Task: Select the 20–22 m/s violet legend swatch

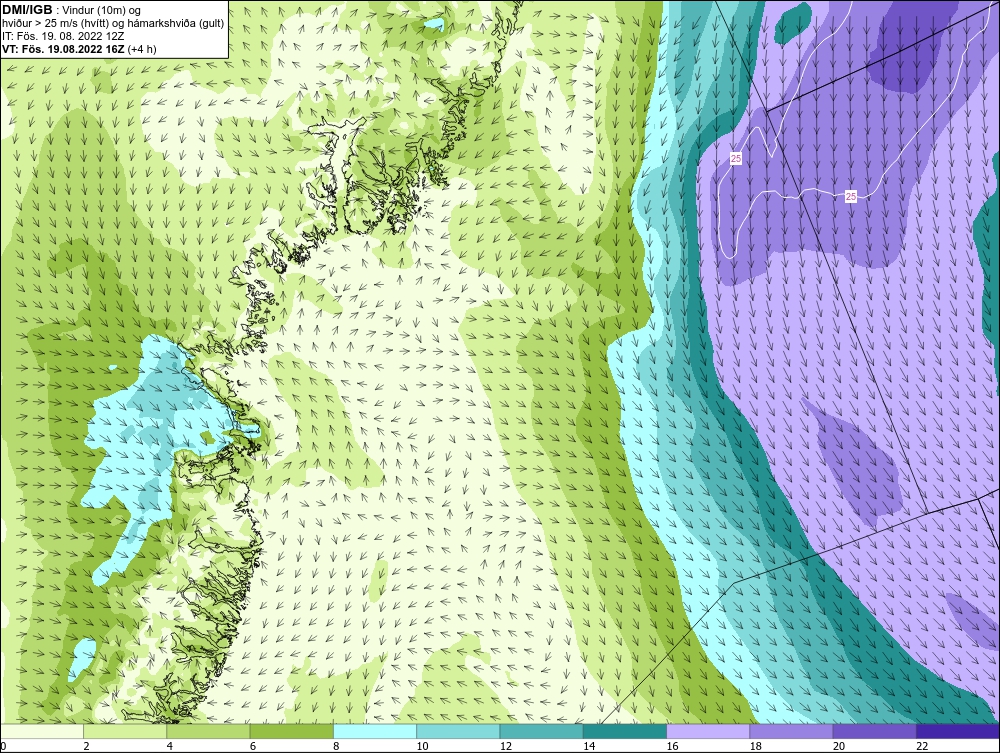Action: 874,731
